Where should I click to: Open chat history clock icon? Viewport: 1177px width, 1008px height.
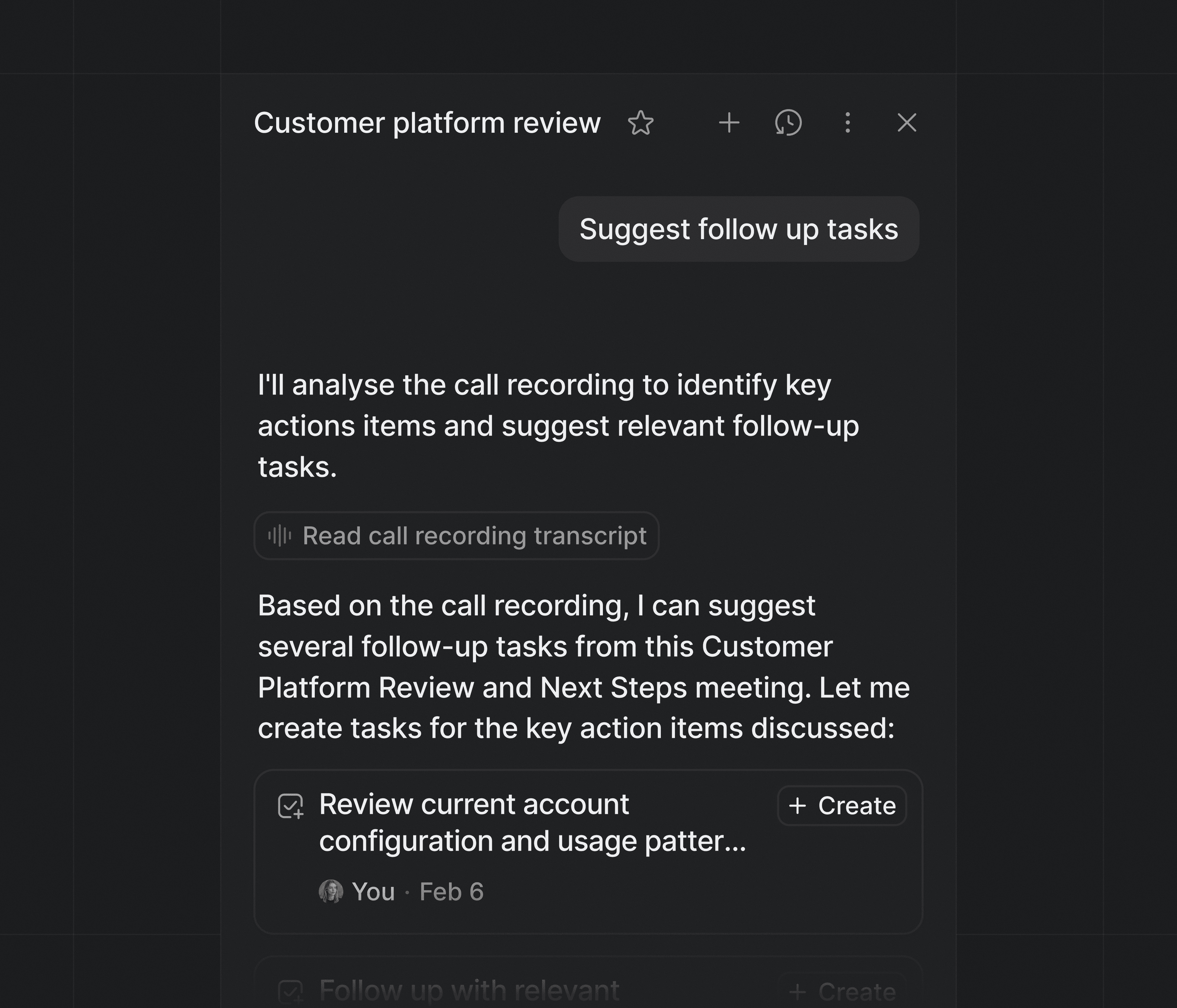pyautogui.click(x=788, y=123)
